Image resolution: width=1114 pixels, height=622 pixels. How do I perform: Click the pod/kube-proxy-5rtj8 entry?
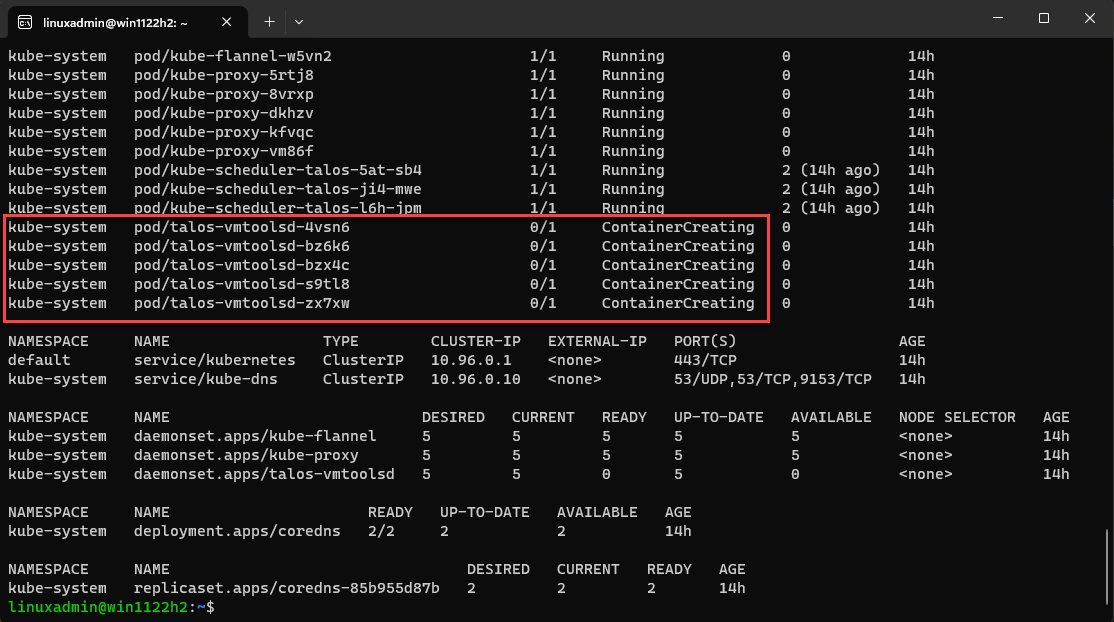click(x=223, y=75)
